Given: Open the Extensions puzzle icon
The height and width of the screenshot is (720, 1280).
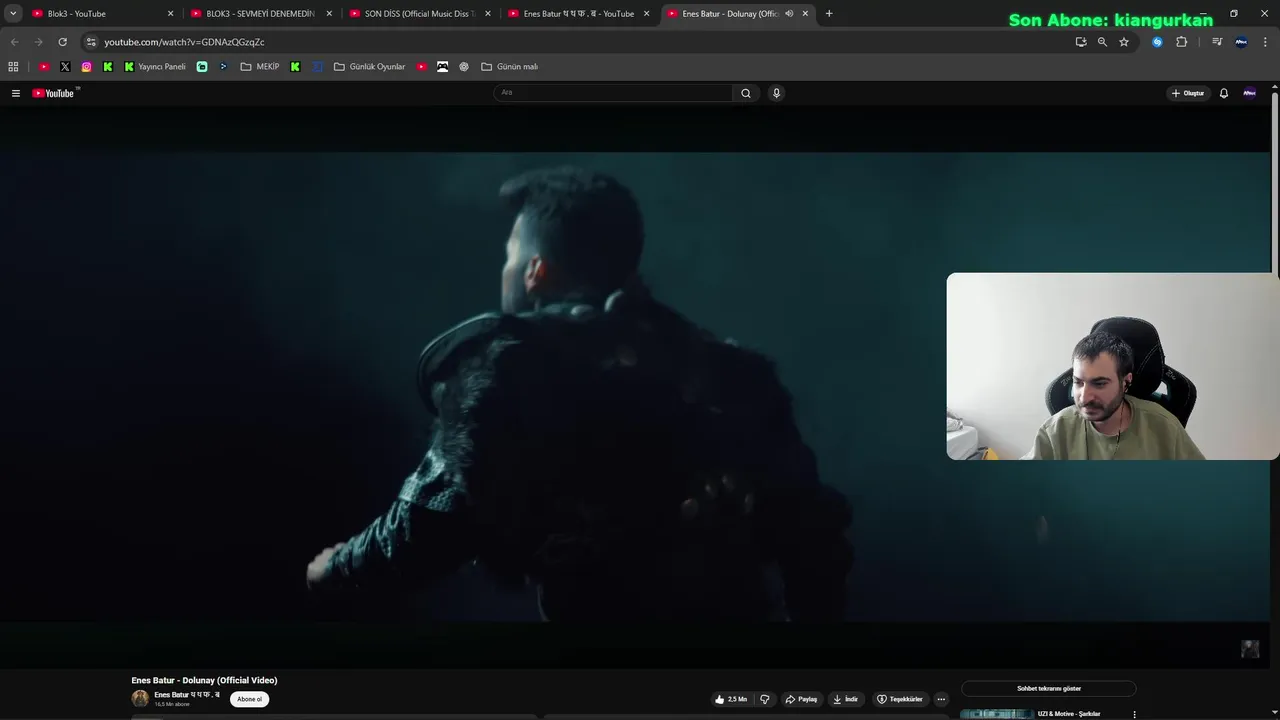Looking at the screenshot, I should pyautogui.click(x=1181, y=42).
